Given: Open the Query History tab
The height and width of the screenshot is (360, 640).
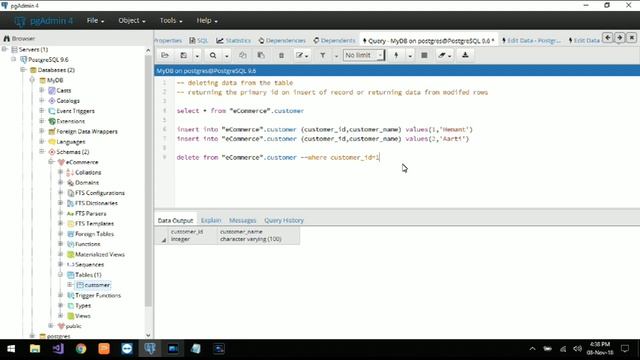Looking at the screenshot, I should pos(284,220).
